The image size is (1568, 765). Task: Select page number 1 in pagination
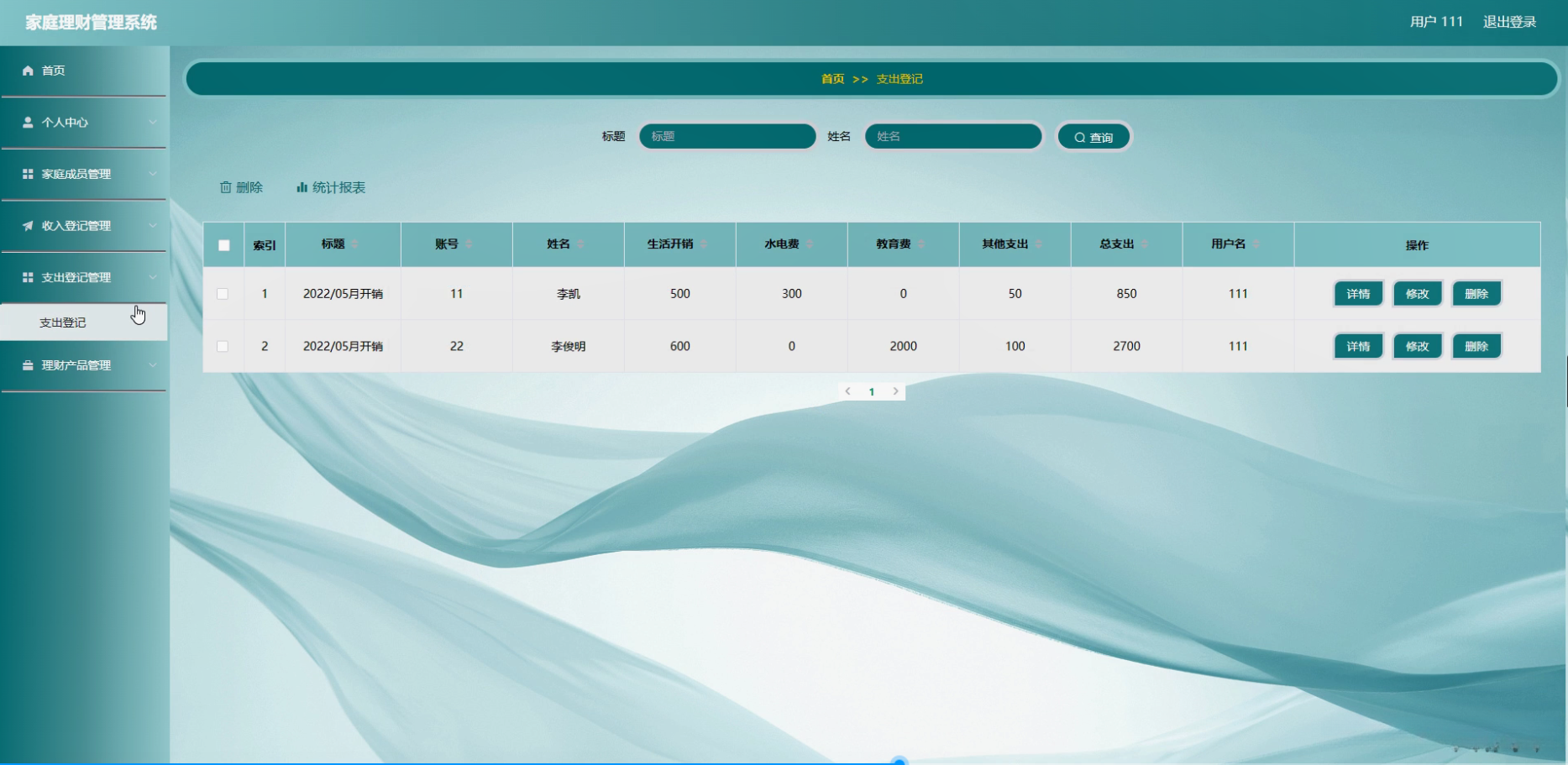pos(872,391)
